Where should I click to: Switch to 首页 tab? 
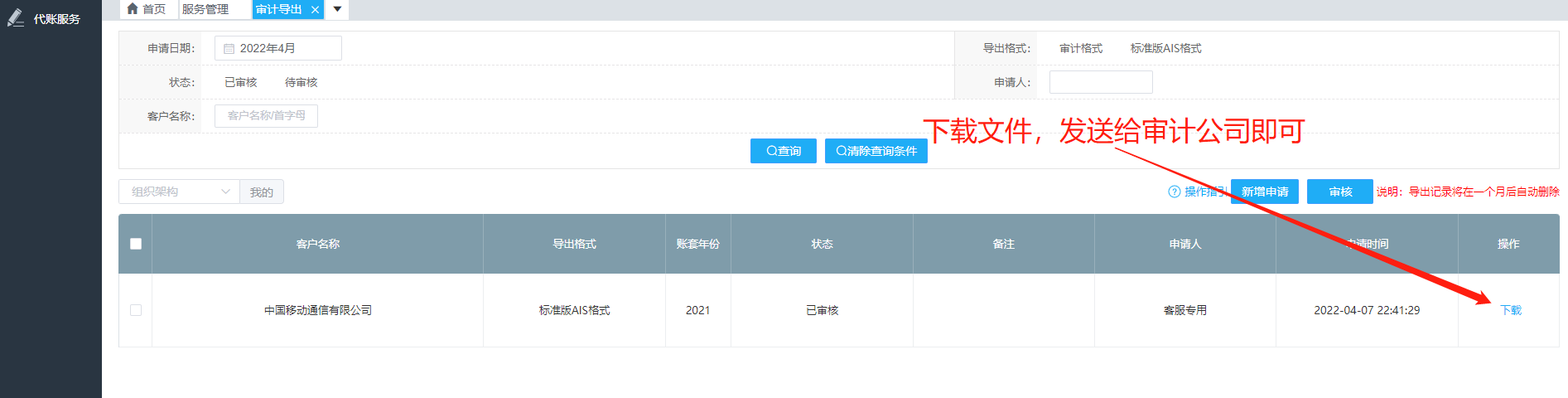click(x=153, y=9)
